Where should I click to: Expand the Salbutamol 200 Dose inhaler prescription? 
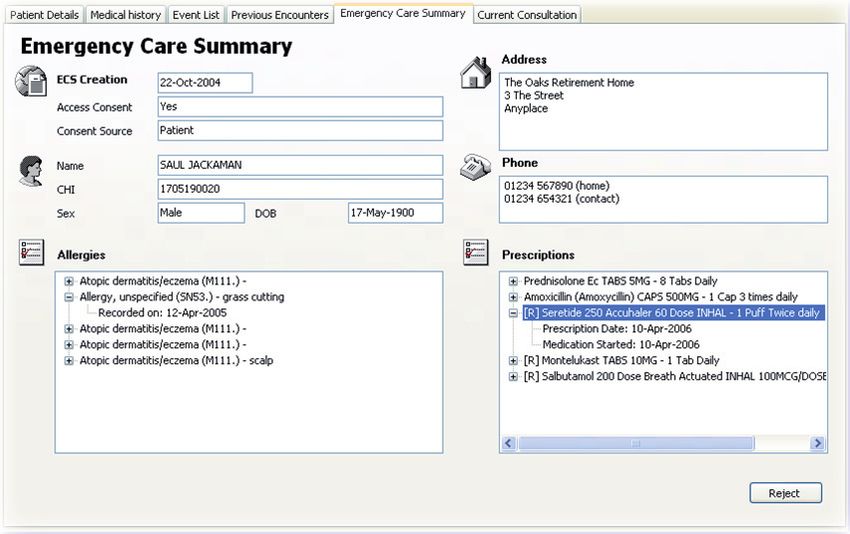click(513, 376)
